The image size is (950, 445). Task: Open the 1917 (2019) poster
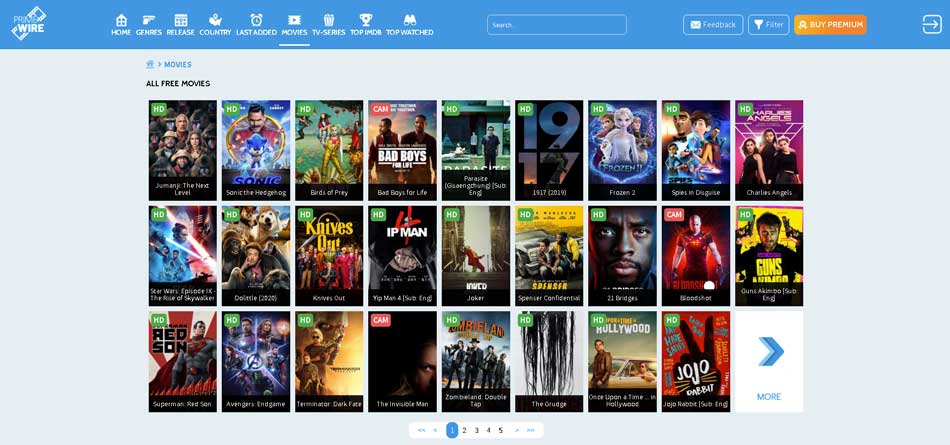549,150
